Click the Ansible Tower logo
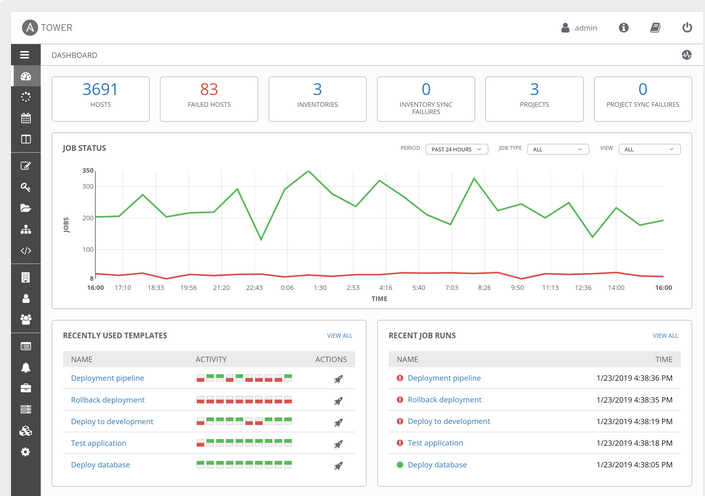Image resolution: width=705 pixels, height=496 pixels. [47, 27]
